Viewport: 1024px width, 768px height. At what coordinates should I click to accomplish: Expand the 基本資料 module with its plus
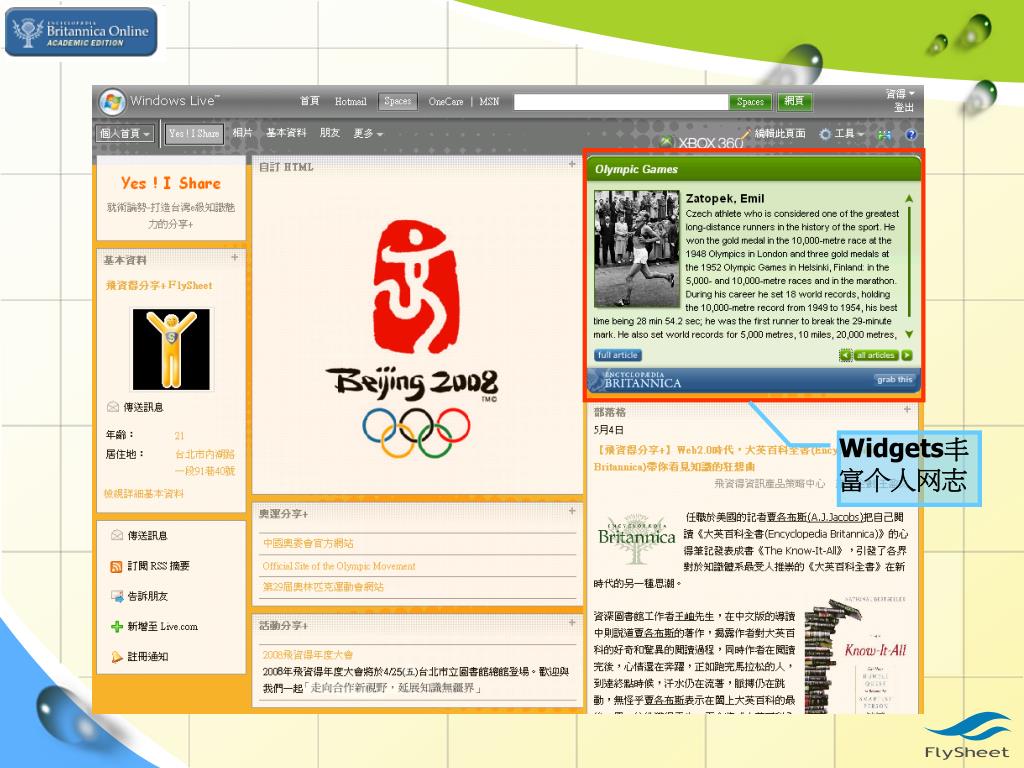coord(234,258)
